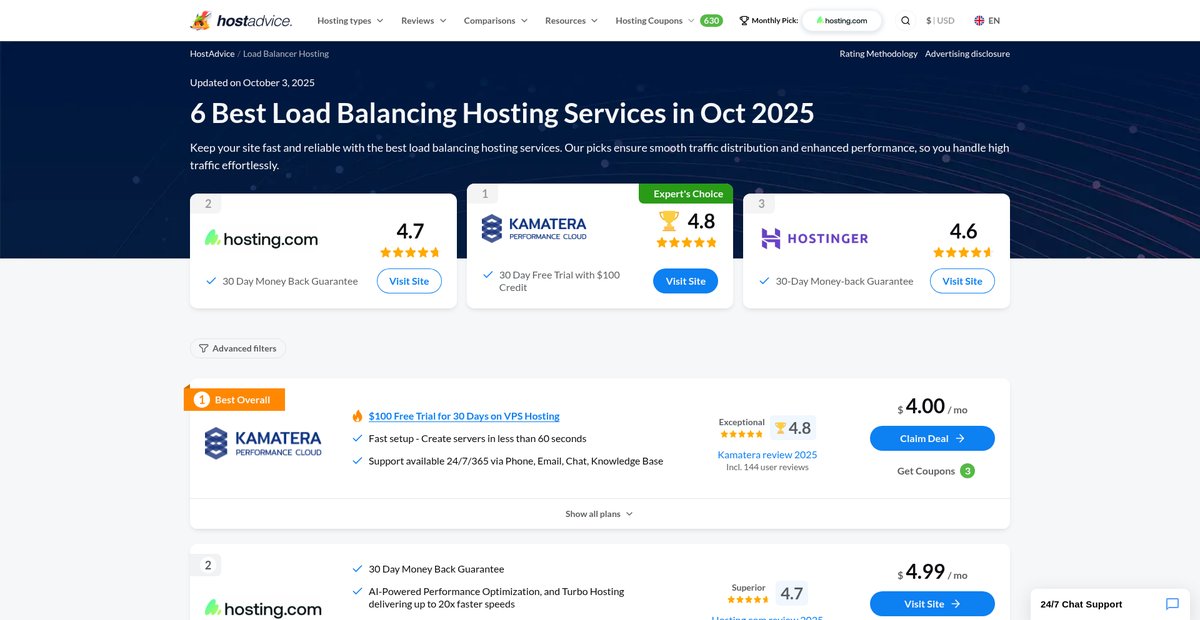Viewport: 1200px width, 620px height.
Task: Click Visit Site on the hosting.com card
Action: click(409, 281)
